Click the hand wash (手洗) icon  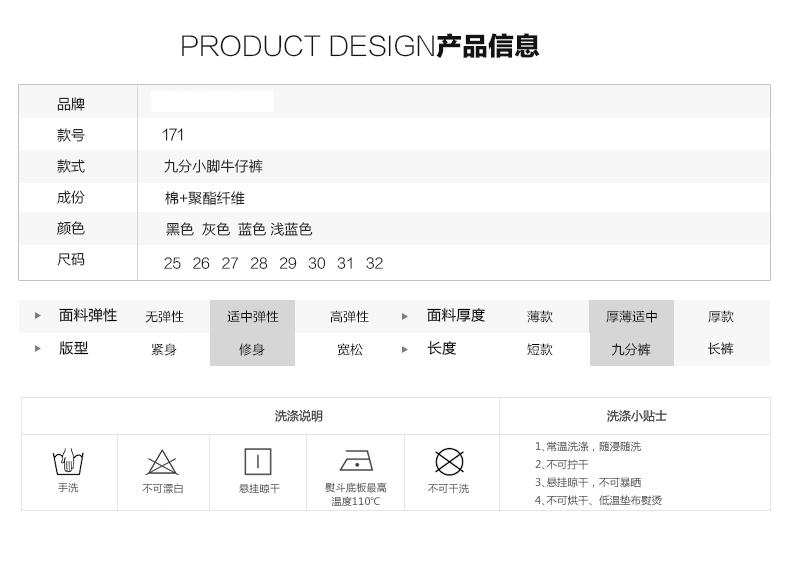(68, 462)
